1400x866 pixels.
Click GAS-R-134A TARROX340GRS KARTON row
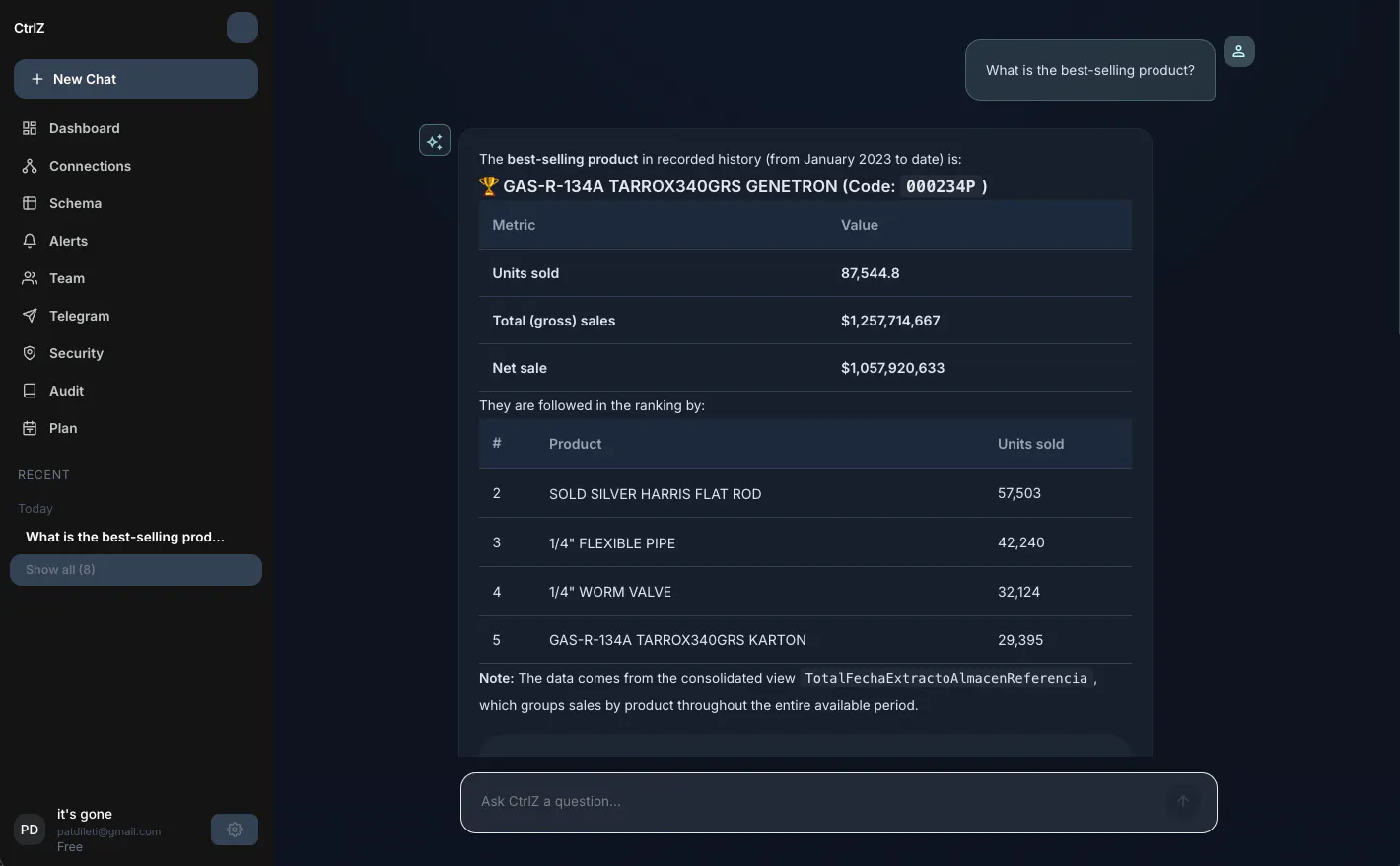click(805, 640)
